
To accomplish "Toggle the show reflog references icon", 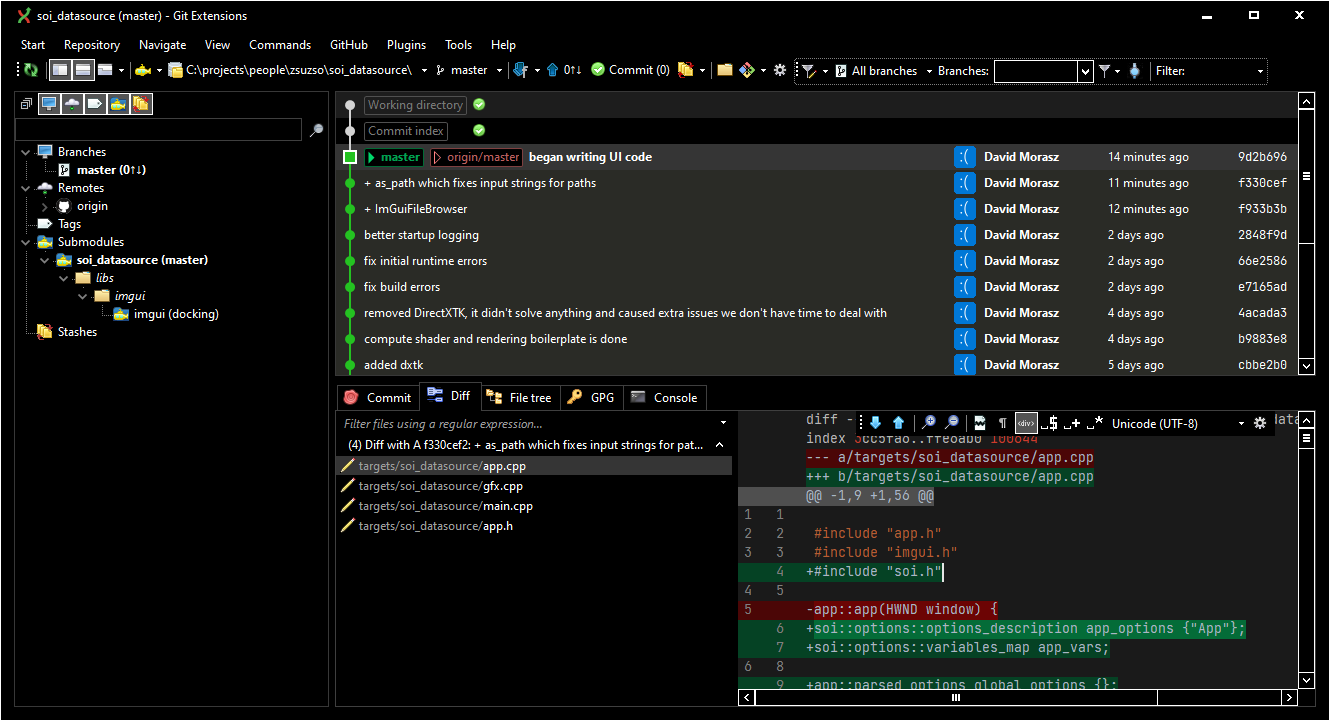I will [x=1134, y=70].
